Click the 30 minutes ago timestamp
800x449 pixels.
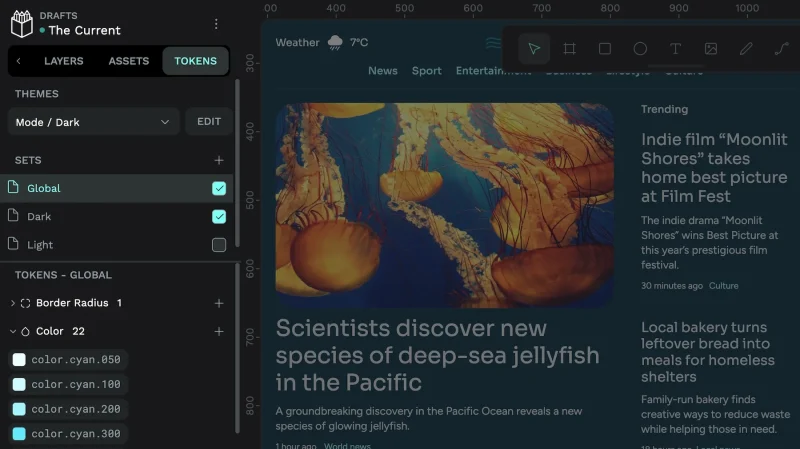671,286
